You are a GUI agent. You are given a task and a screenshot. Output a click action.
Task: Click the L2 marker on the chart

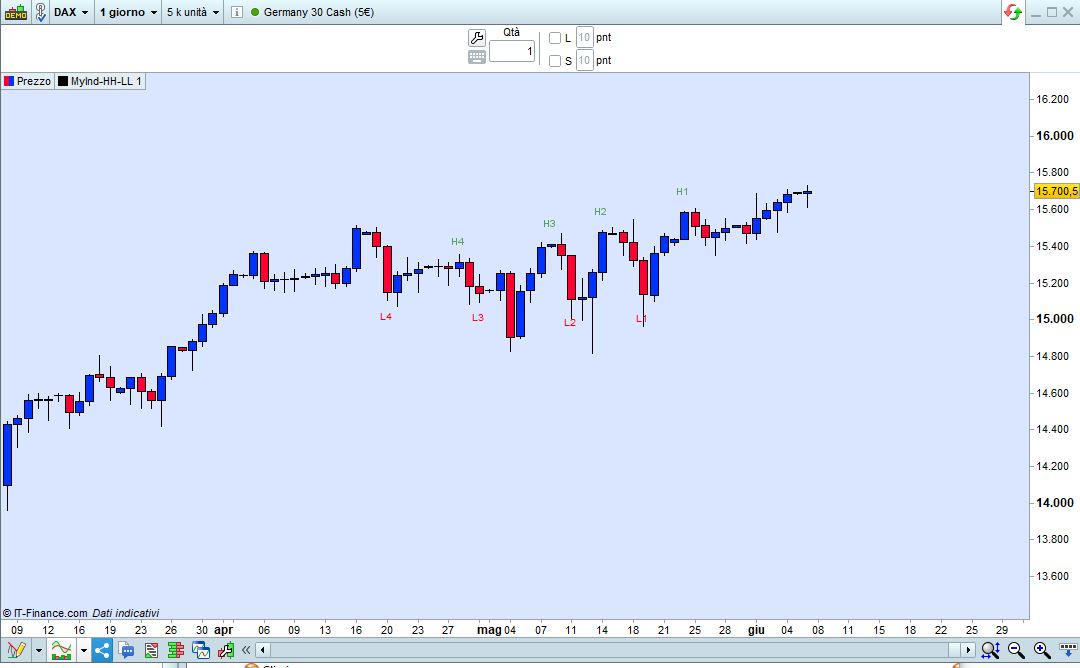[x=570, y=322]
